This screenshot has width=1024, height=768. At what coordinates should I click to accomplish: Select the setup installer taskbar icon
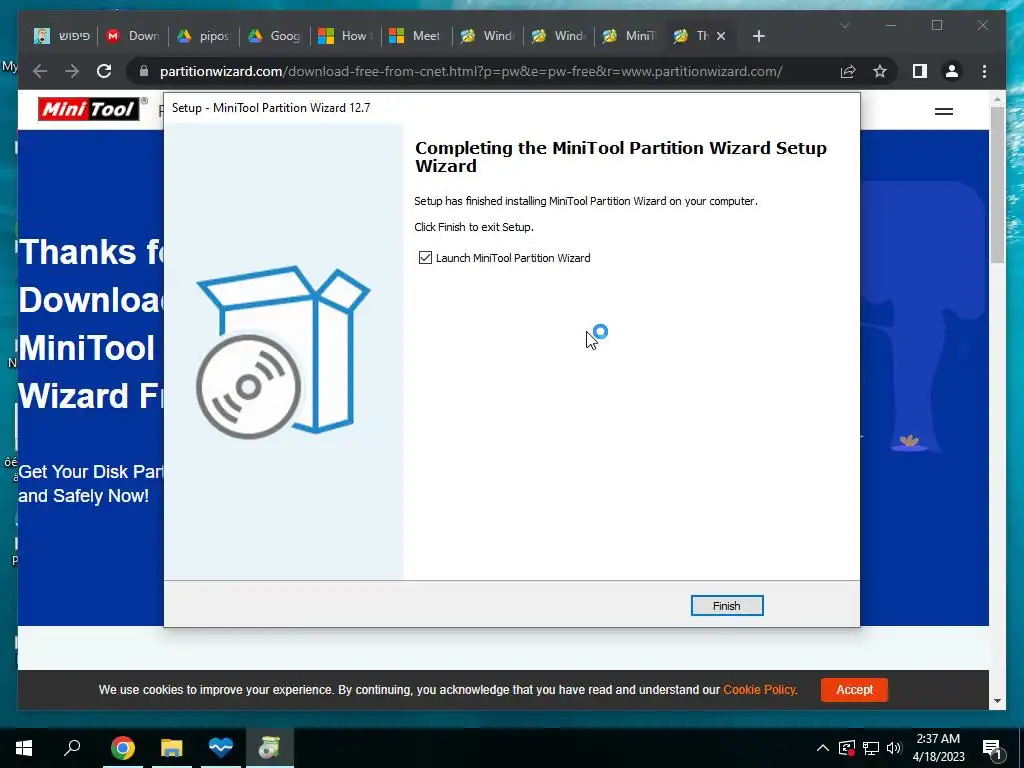tap(270, 748)
